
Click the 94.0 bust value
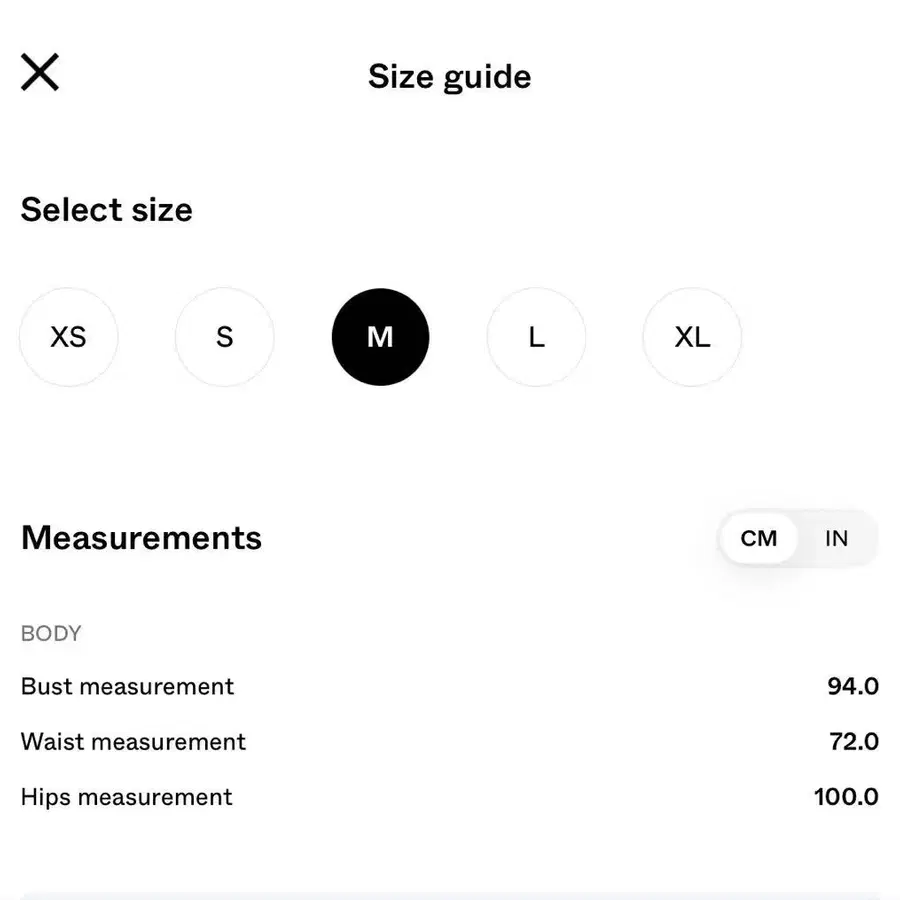[x=853, y=686]
